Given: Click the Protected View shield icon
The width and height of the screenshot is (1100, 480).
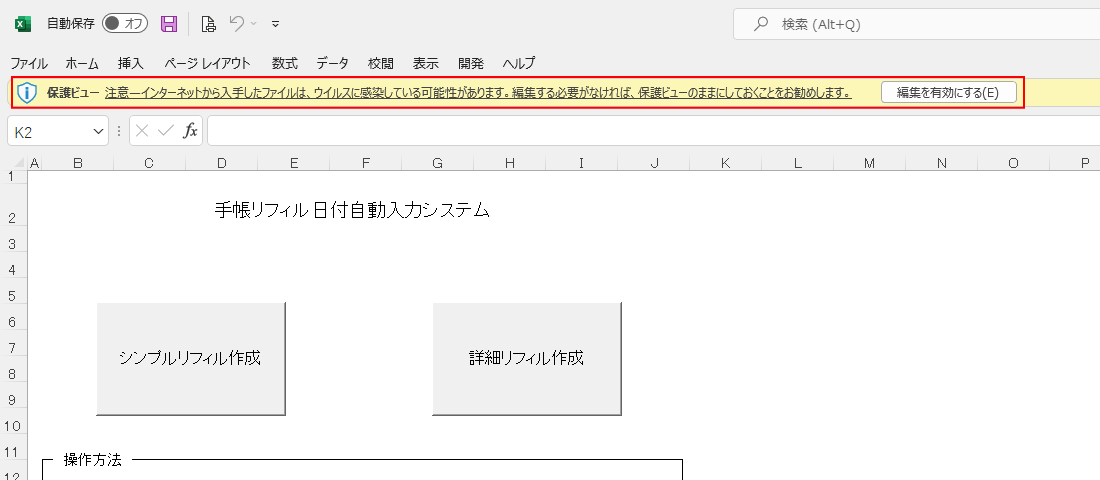Looking at the screenshot, I should coord(28,93).
